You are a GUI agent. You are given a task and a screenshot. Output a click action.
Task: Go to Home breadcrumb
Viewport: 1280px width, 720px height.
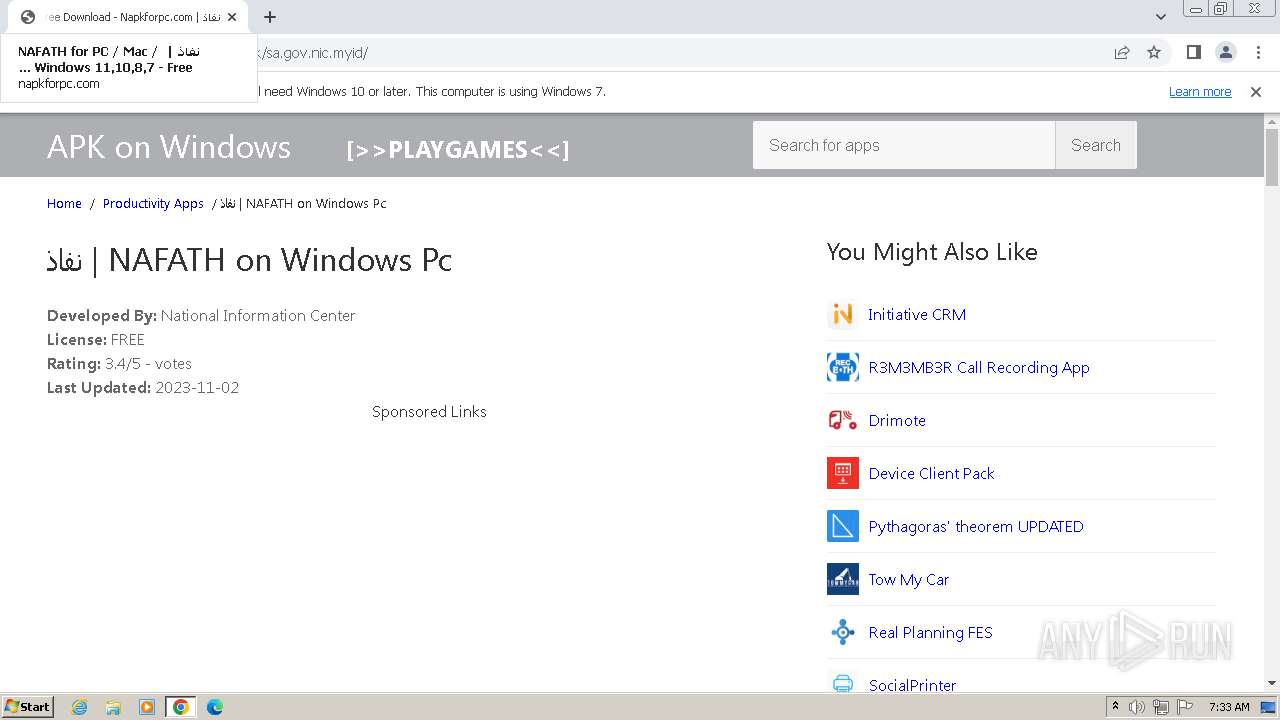click(x=64, y=203)
